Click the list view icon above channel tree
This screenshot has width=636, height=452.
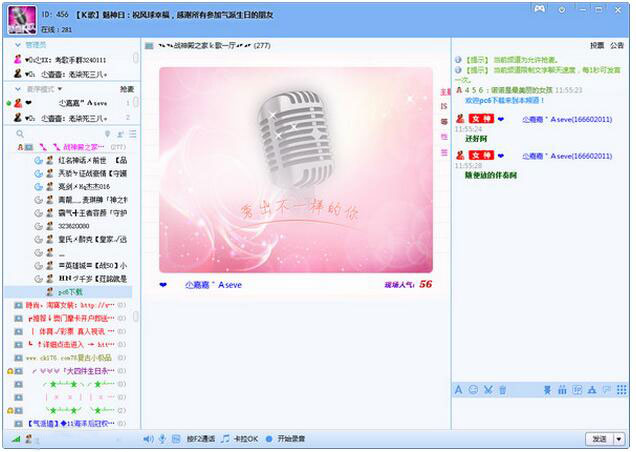click(x=133, y=134)
